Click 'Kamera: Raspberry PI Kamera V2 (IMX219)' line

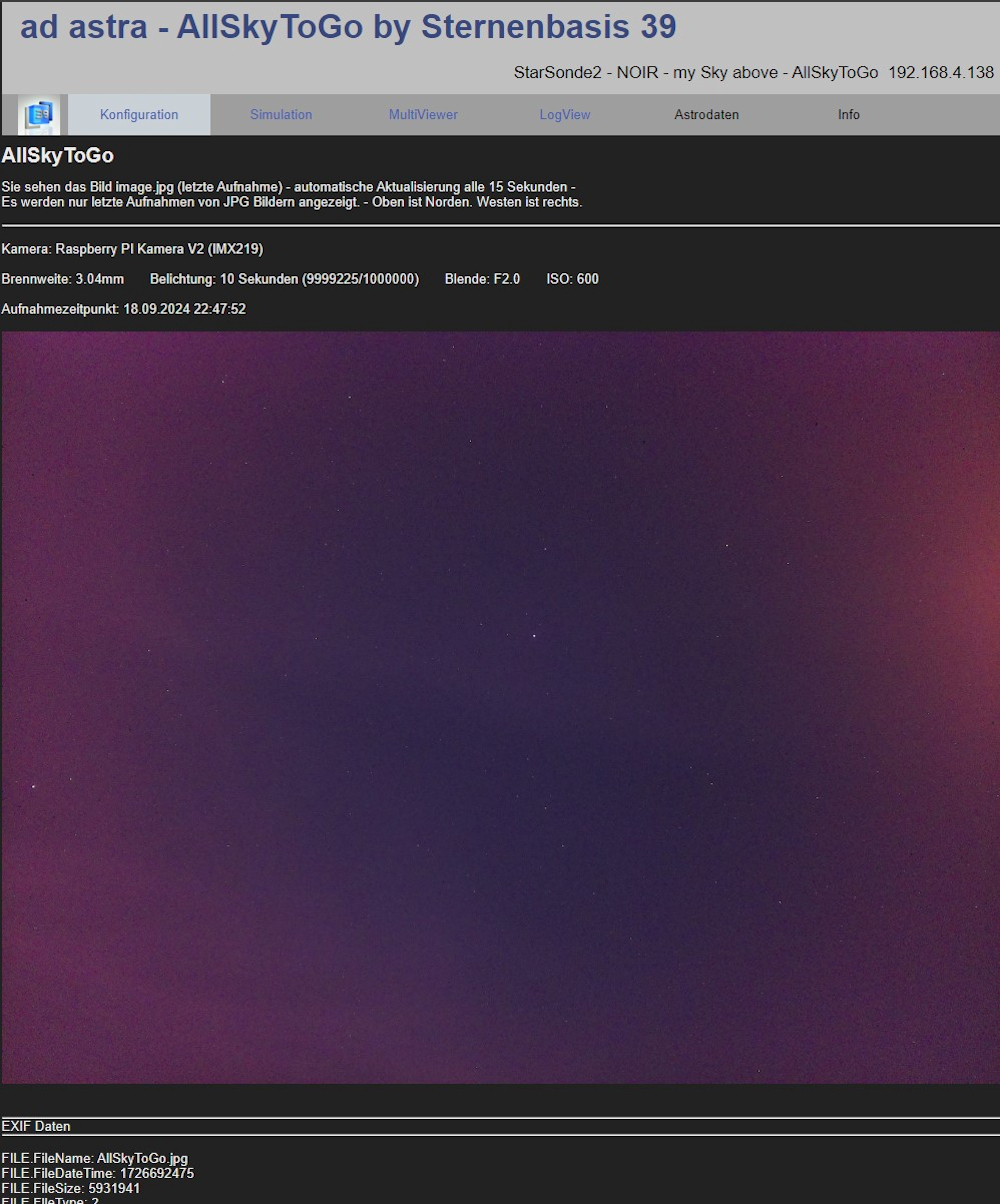[x=132, y=249]
